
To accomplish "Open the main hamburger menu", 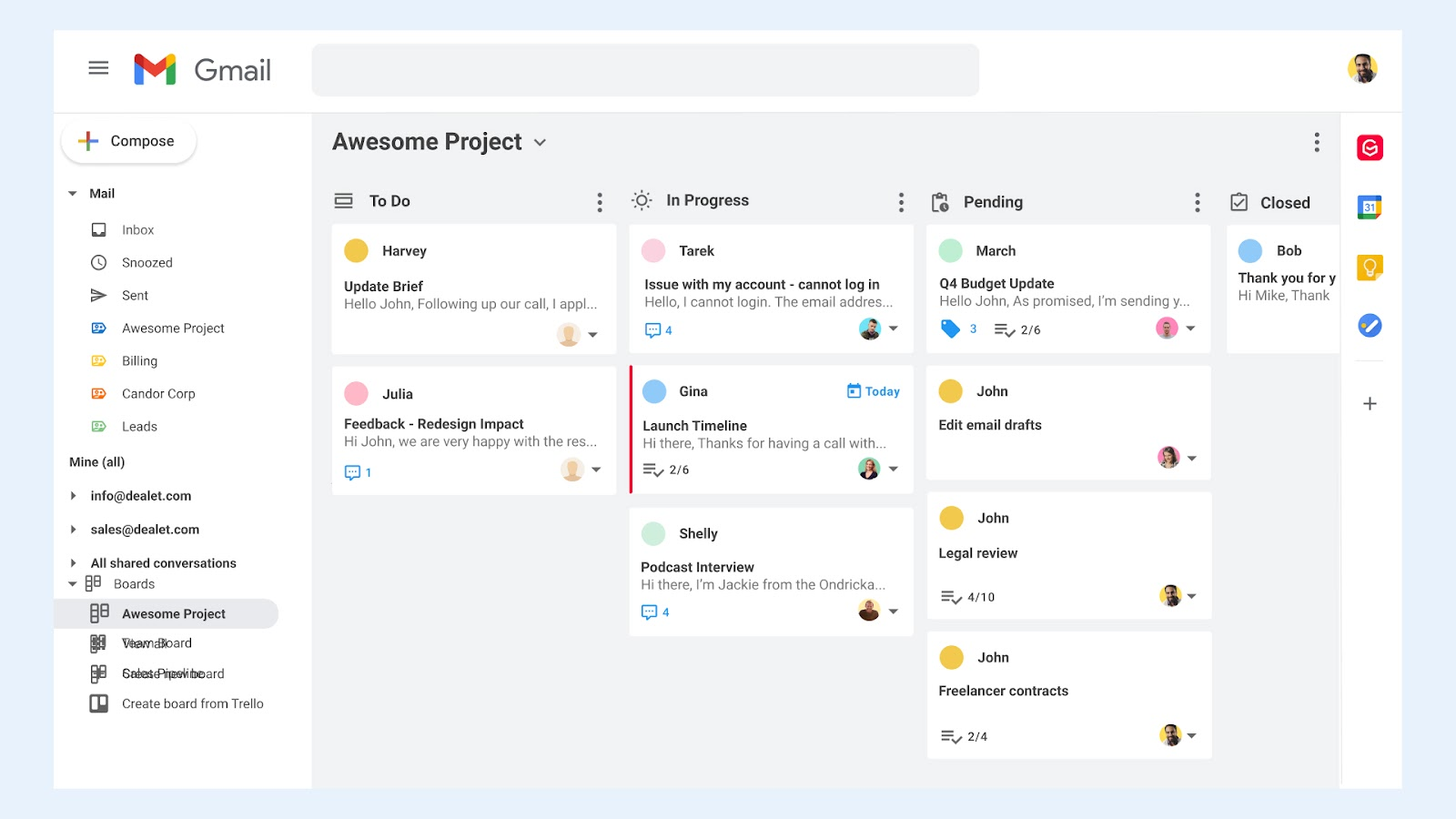I will point(98,68).
